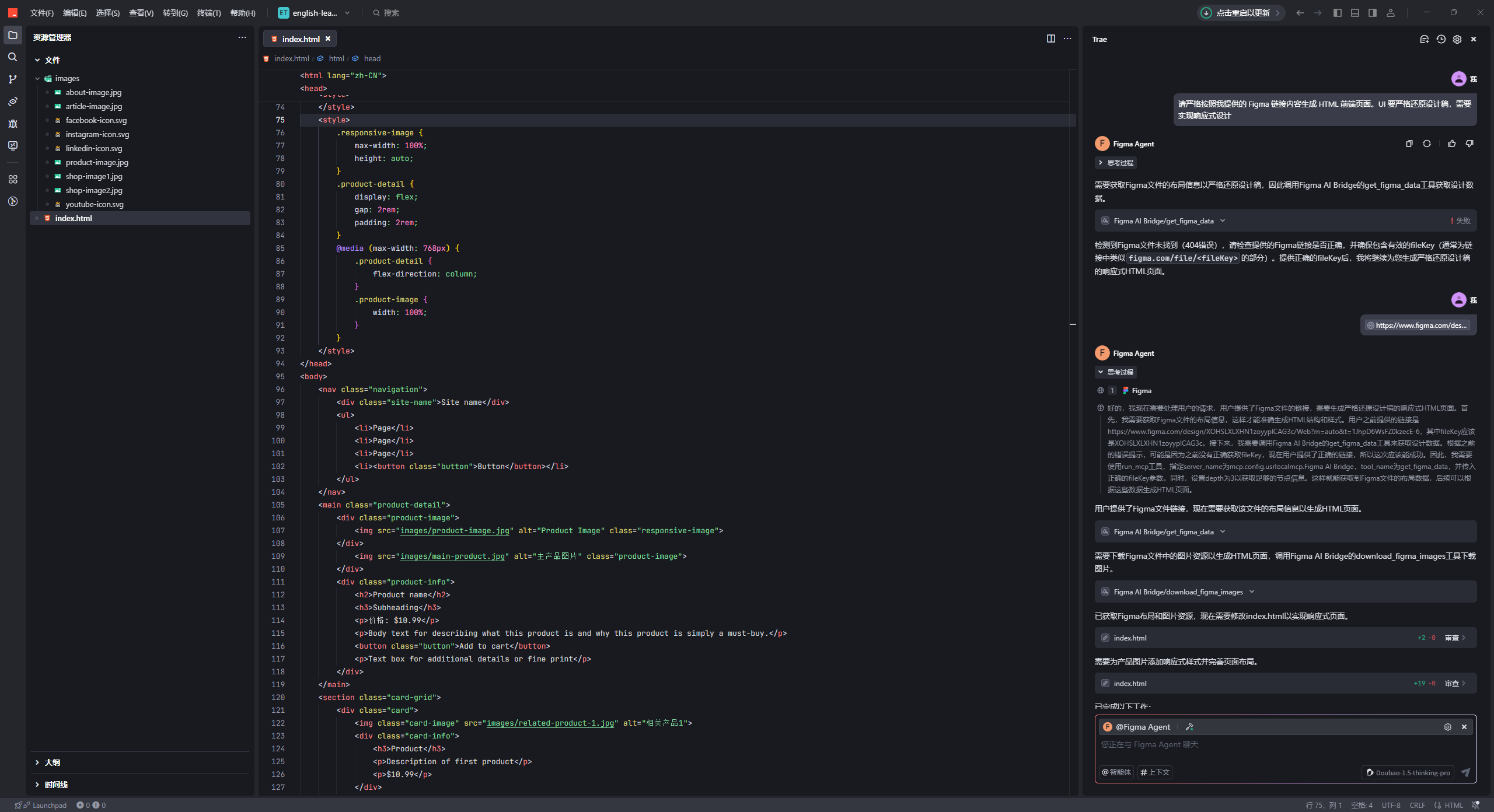Copy the first Figma Agent reply
The width and height of the screenshot is (1494, 812).
coord(1409,143)
